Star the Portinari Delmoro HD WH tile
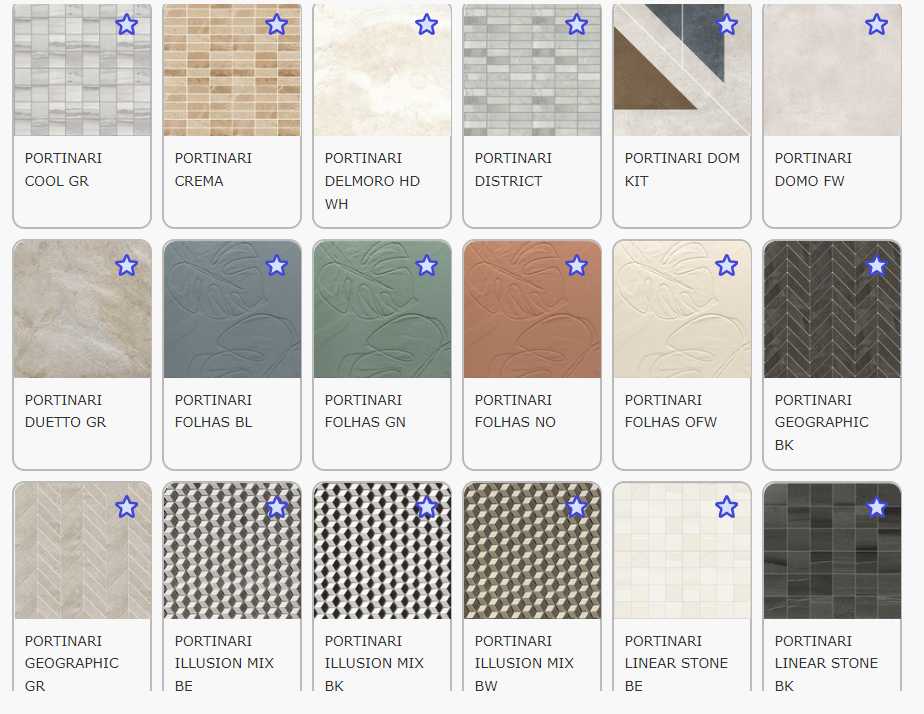 pos(426,24)
